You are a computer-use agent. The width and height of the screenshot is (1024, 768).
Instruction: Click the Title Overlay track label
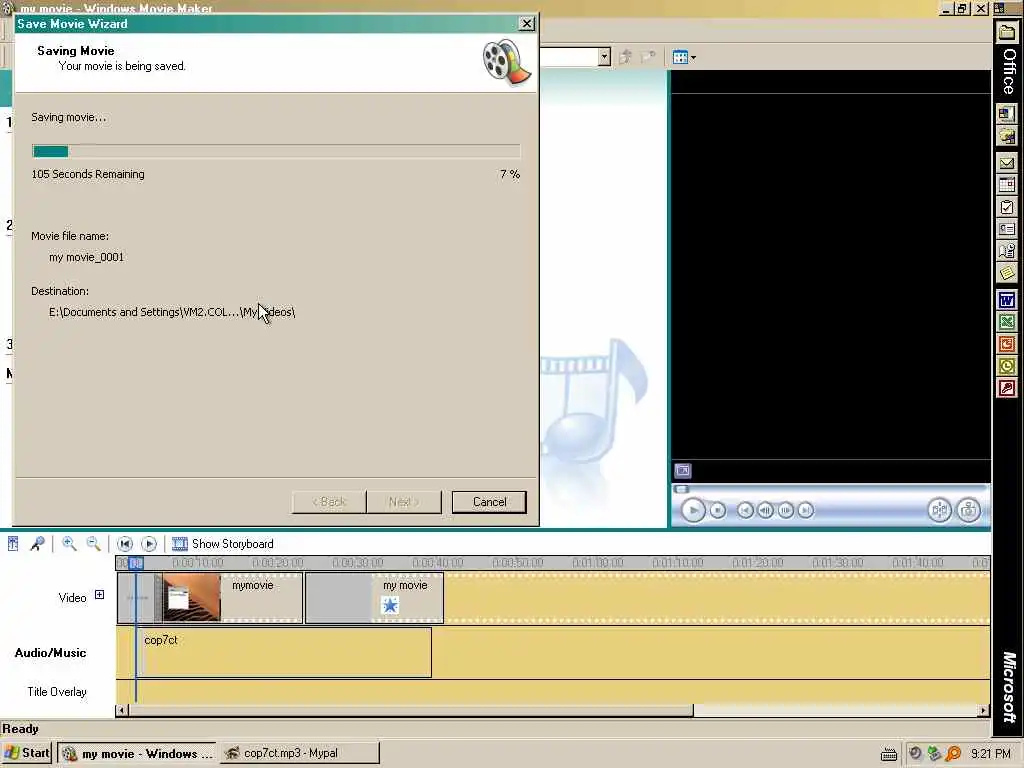coord(57,692)
